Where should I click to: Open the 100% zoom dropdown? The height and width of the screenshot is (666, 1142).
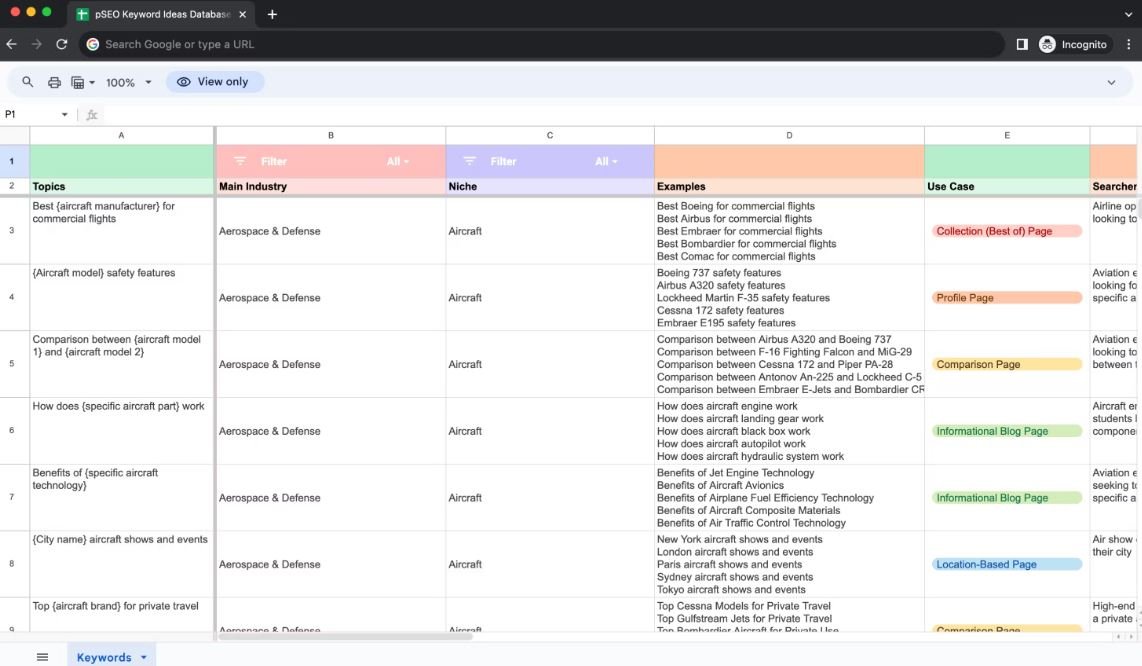point(128,82)
